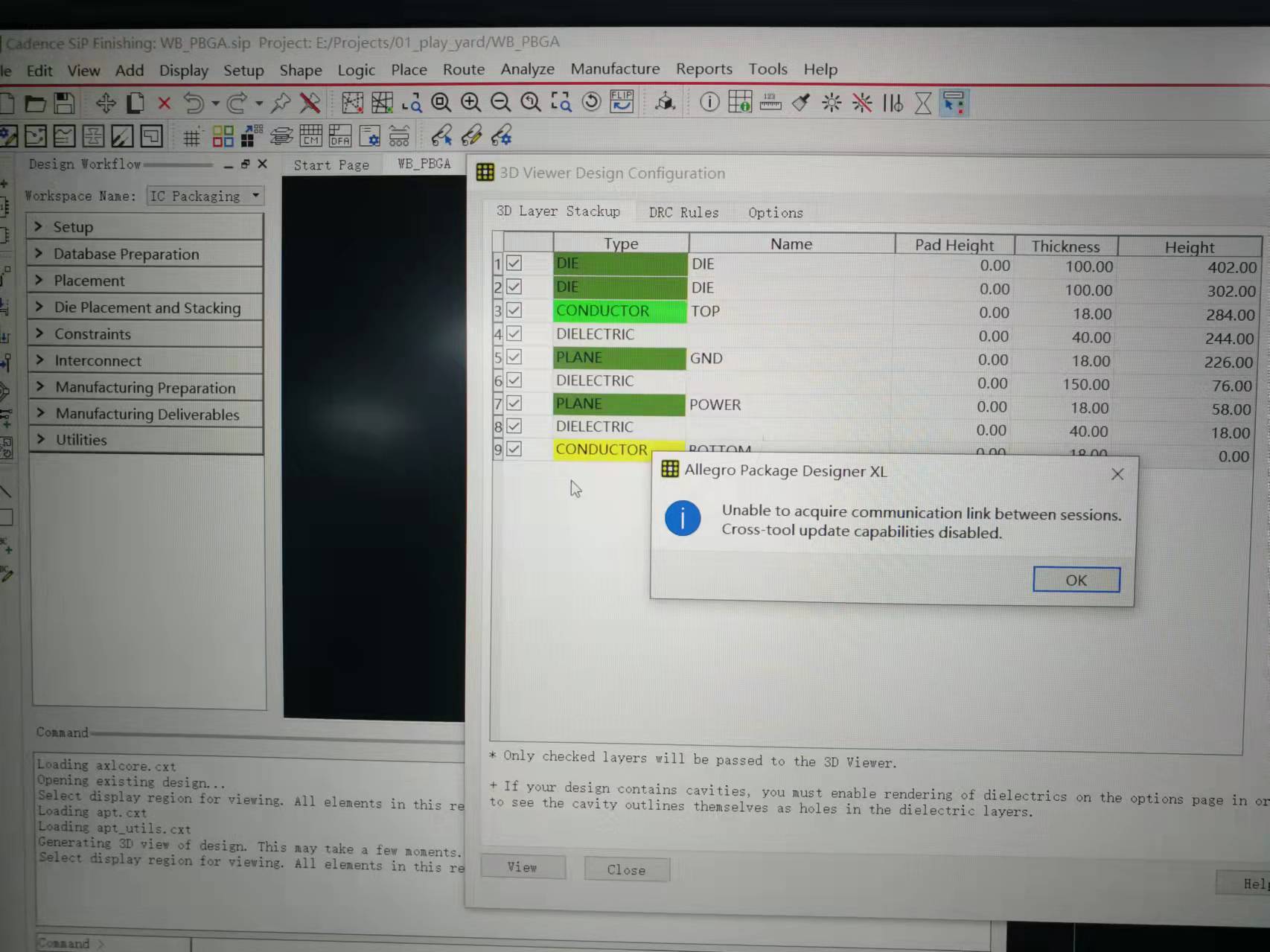Click the Open folder toolbar icon

[35, 103]
